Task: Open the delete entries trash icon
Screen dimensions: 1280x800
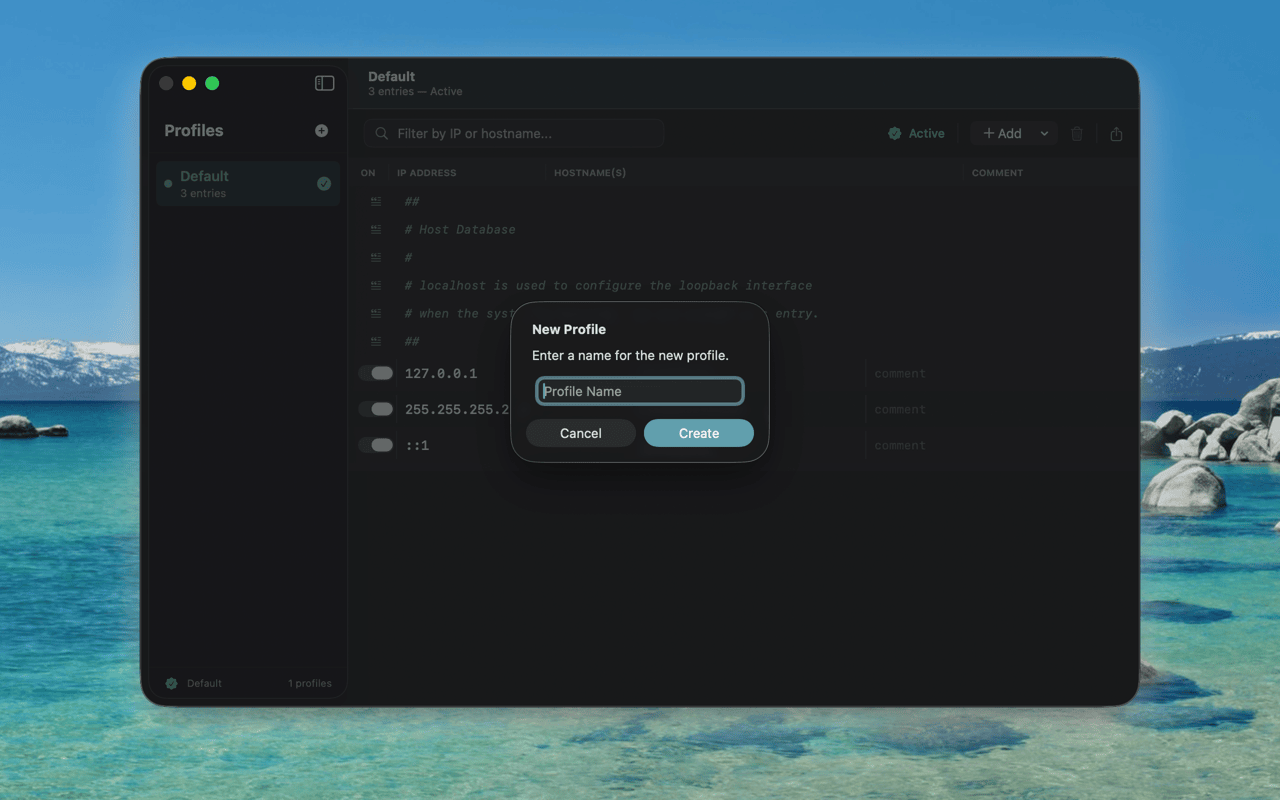Action: pos(1076,133)
